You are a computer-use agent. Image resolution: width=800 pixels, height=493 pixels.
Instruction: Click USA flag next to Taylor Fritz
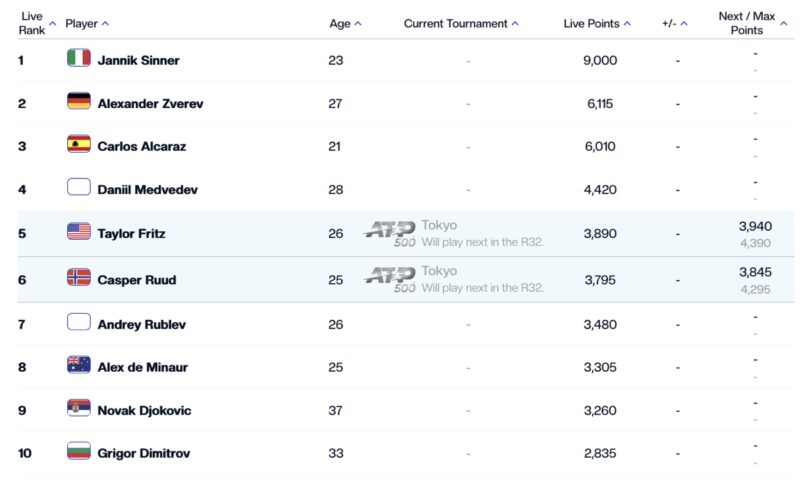tap(79, 232)
